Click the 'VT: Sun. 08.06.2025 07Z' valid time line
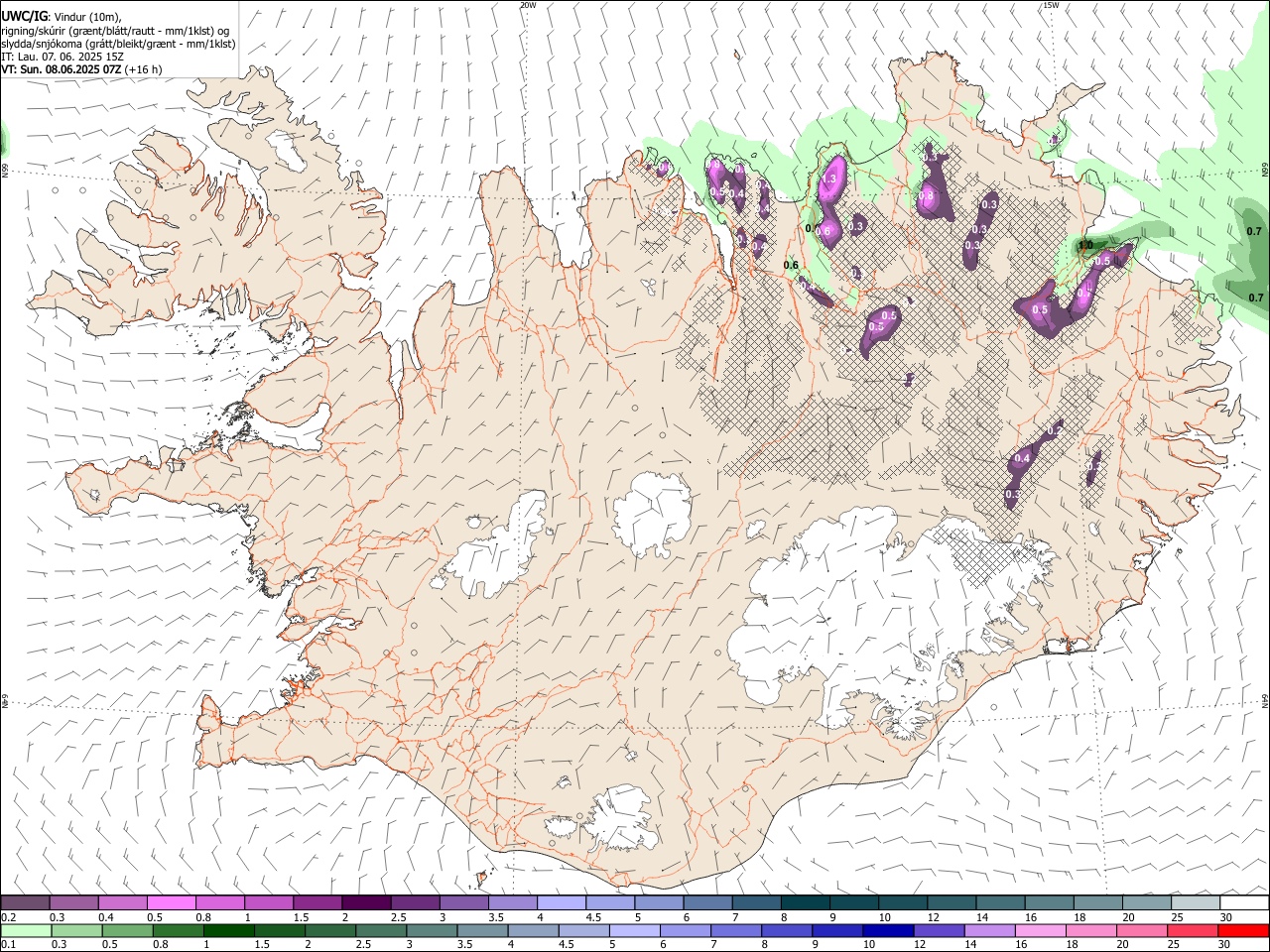The image size is (1270, 952). [62, 70]
